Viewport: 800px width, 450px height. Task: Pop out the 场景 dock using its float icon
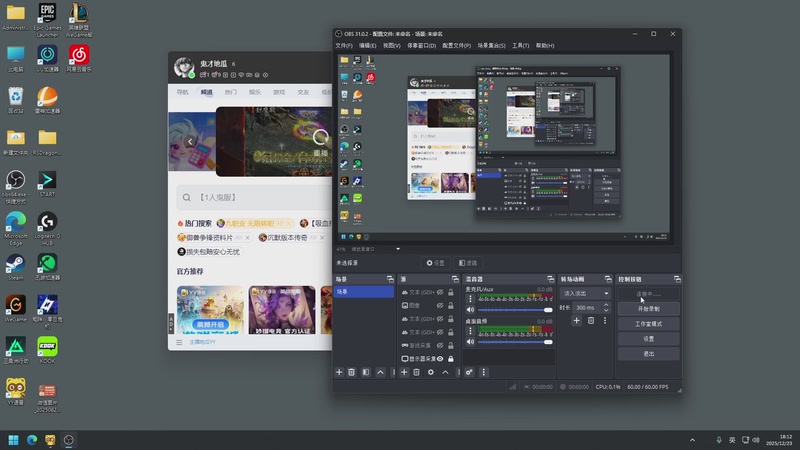[390, 279]
